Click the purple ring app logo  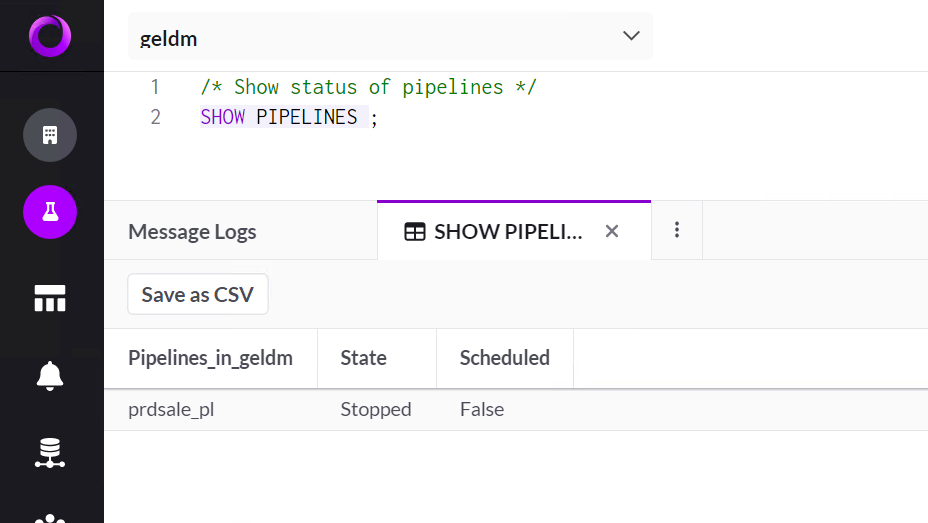49,36
